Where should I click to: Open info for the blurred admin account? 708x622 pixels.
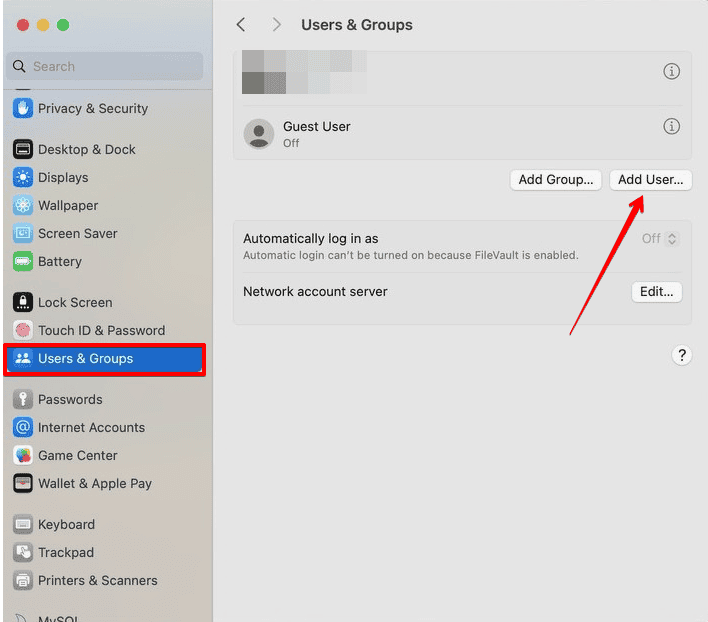[x=671, y=71]
